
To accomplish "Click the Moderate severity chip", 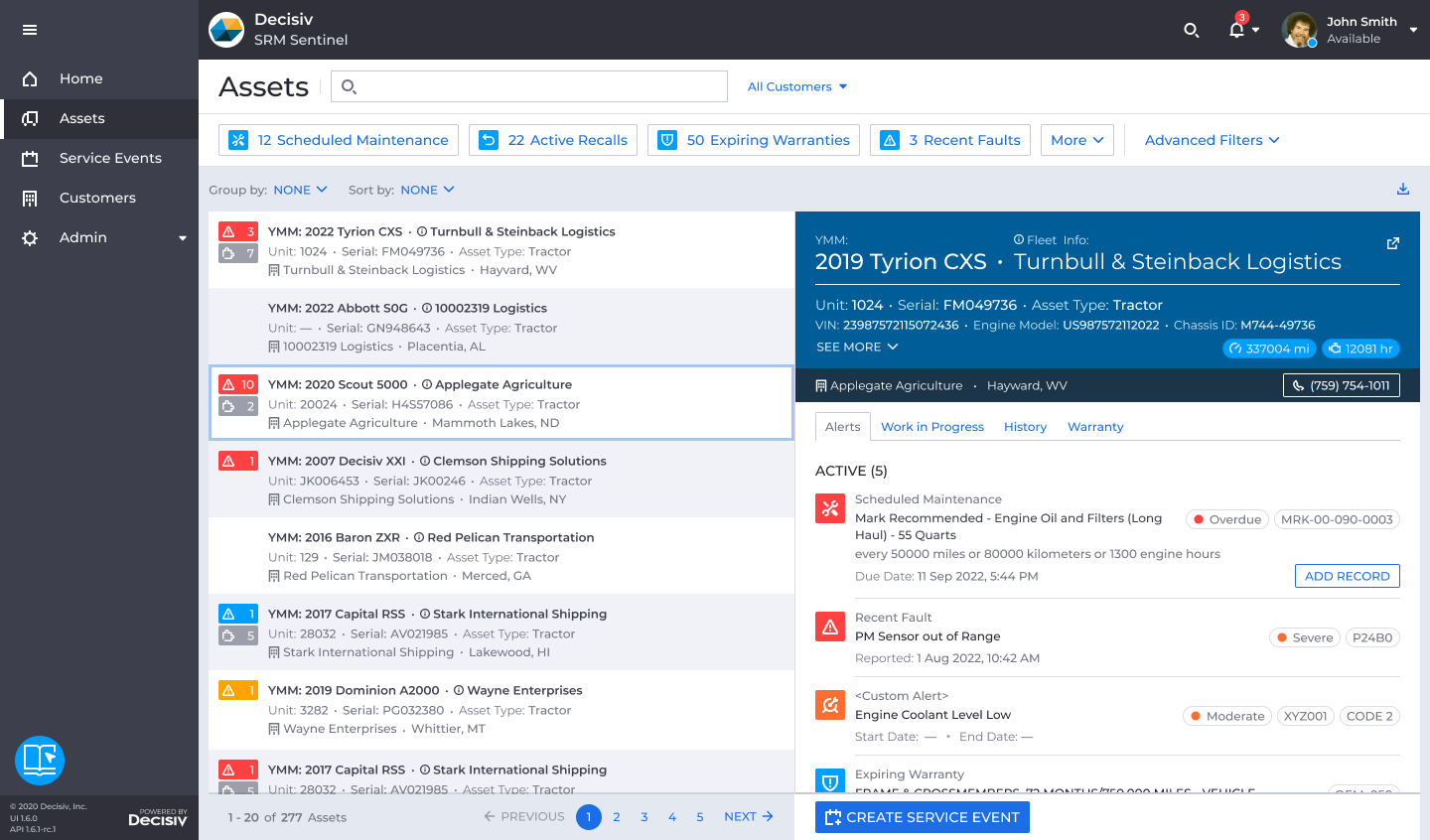I will pos(1227,716).
